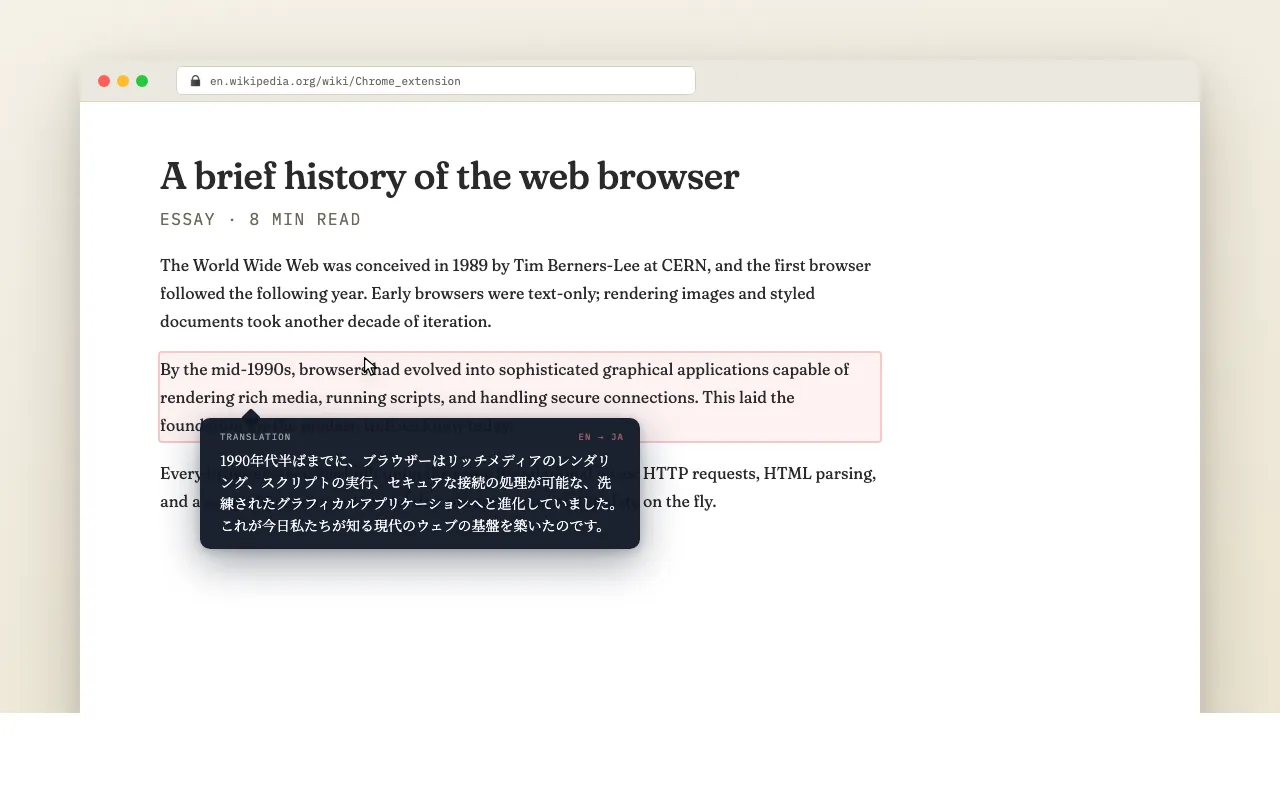Click "documents took another decade of iteration."
The height and width of the screenshot is (800, 1280).
tap(326, 322)
